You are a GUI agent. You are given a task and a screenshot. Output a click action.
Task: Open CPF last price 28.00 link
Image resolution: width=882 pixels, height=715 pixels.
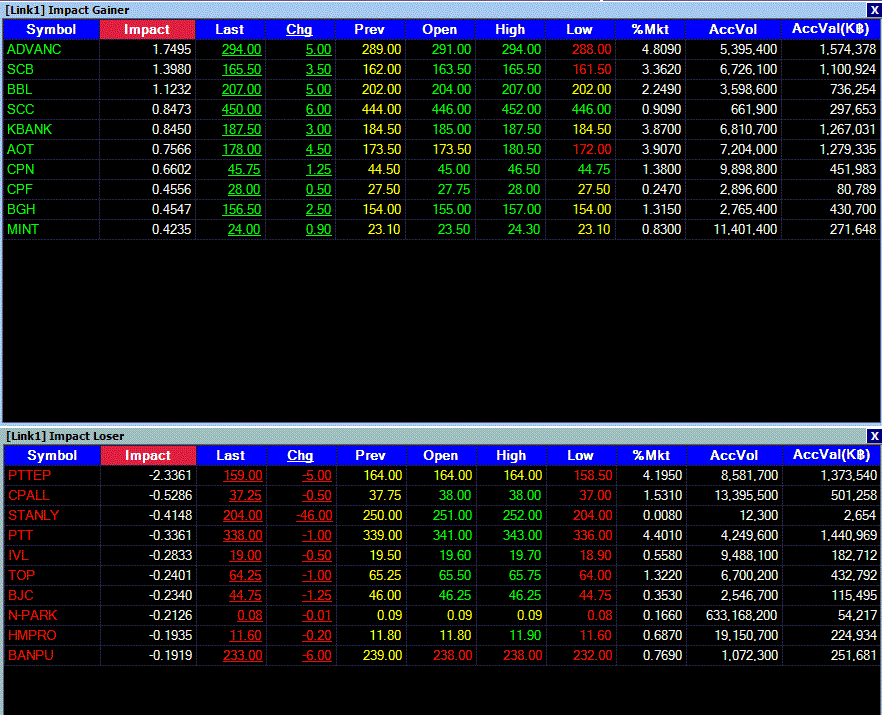point(244,190)
